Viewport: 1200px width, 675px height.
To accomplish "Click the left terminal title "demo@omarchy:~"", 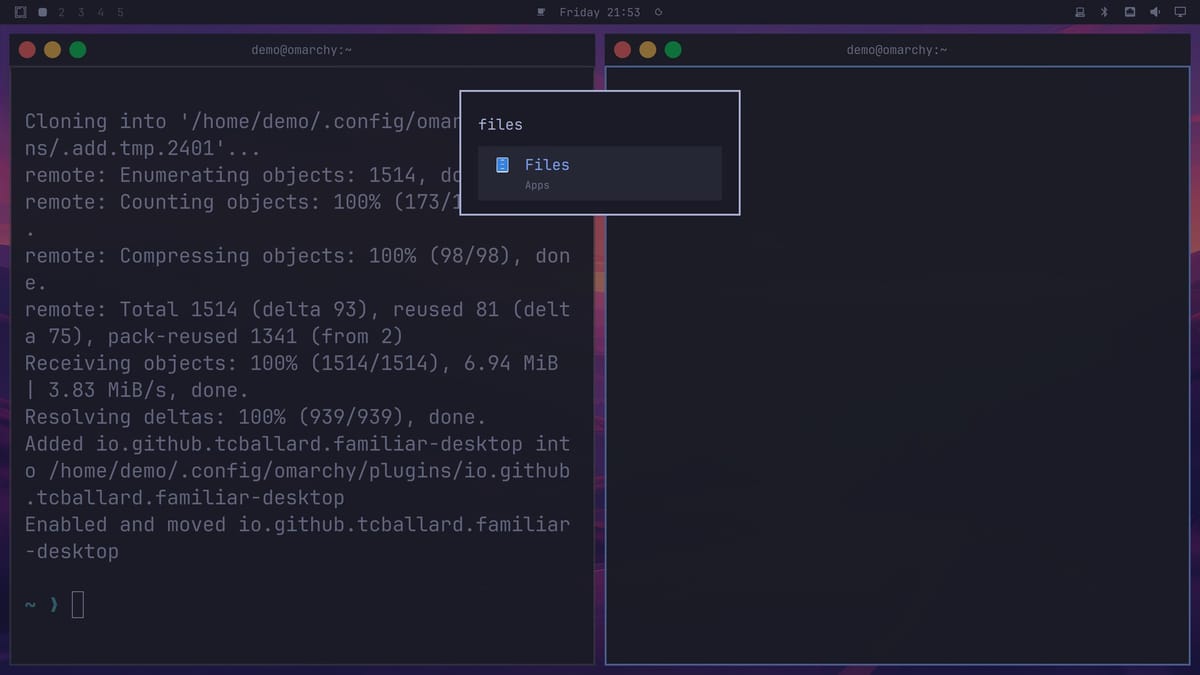I will [x=302, y=50].
